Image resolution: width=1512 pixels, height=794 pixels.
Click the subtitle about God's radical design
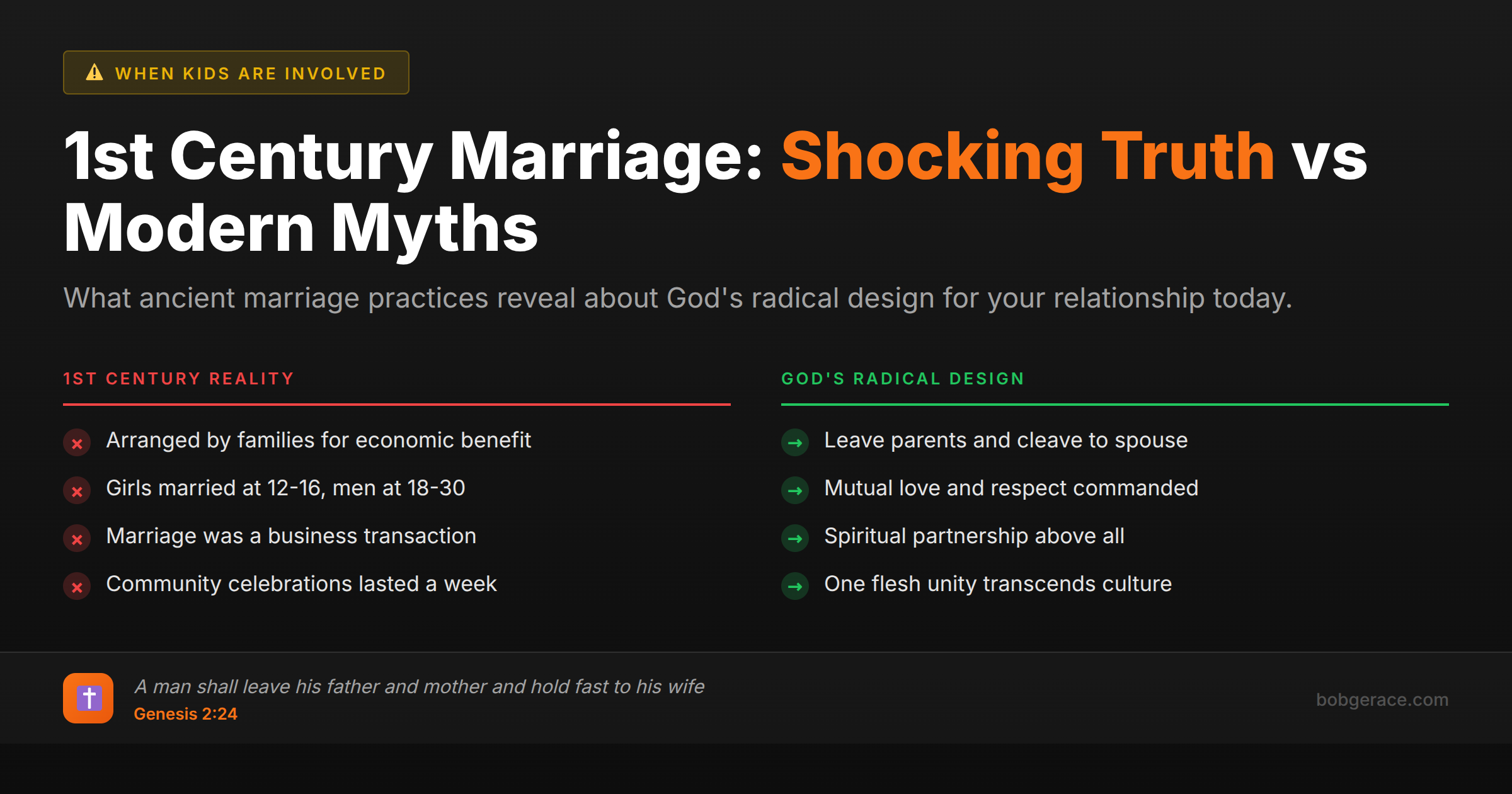tap(677, 298)
